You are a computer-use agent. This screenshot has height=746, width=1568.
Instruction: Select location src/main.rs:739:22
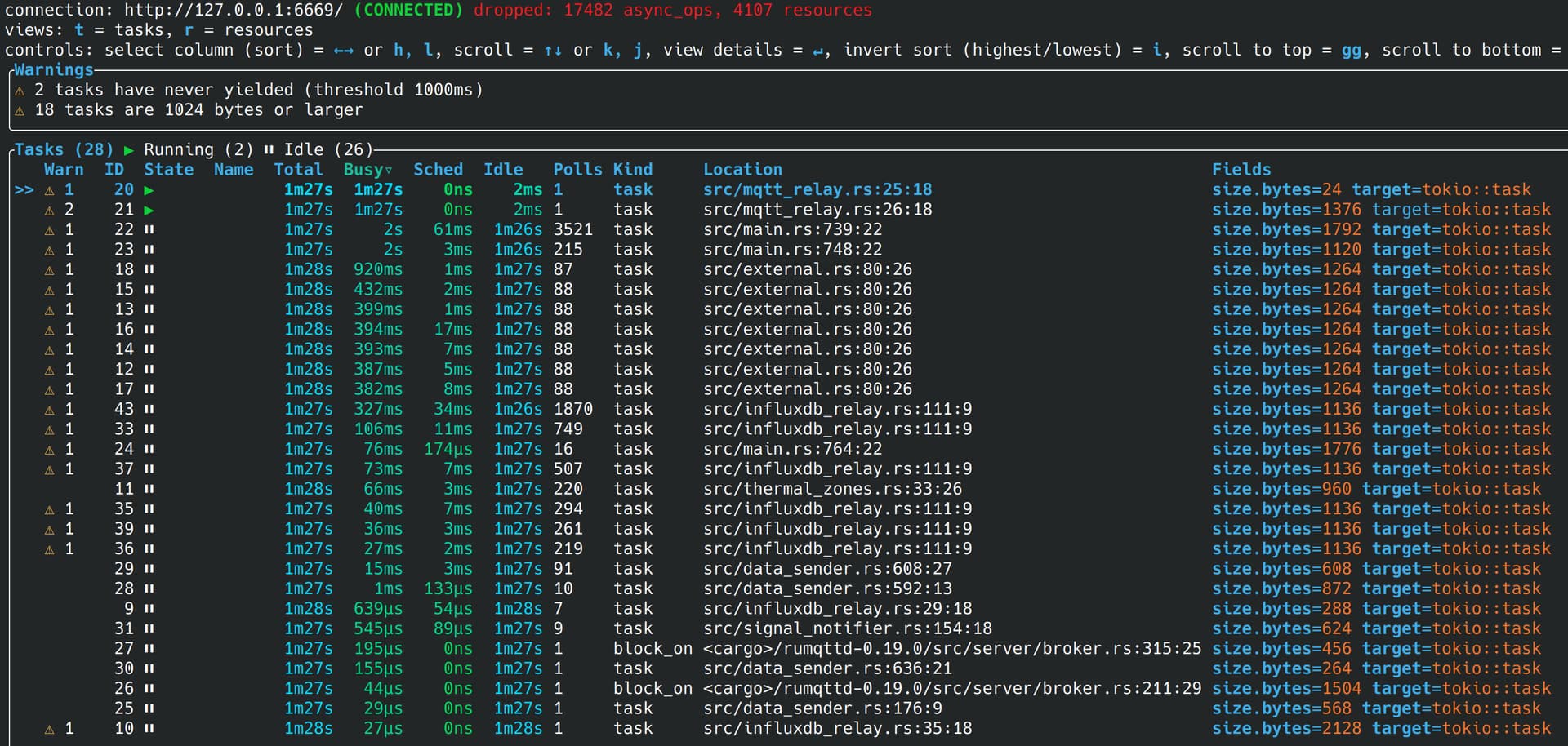793,230
